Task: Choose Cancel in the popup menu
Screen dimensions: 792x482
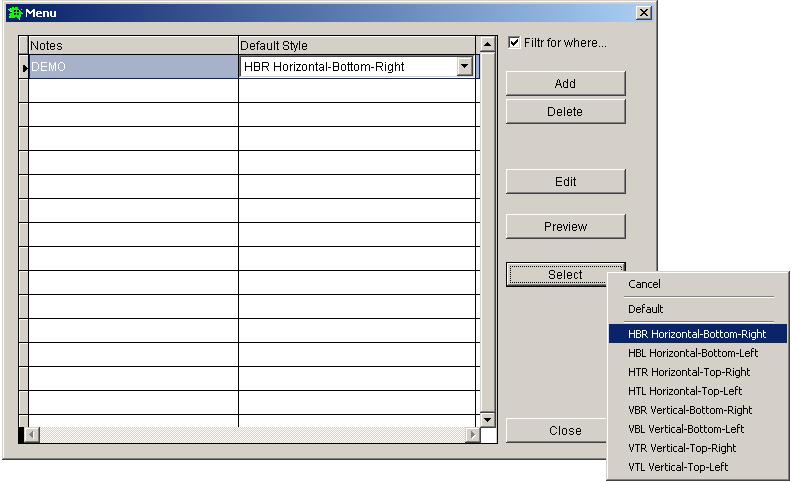Action: pos(645,285)
